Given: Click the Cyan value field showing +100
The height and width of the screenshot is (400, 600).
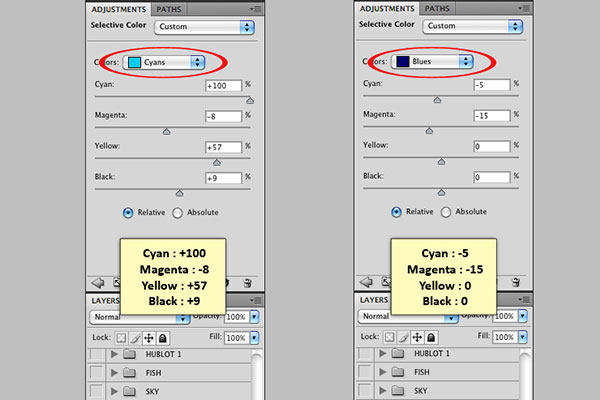Looking at the screenshot, I should click(223, 86).
